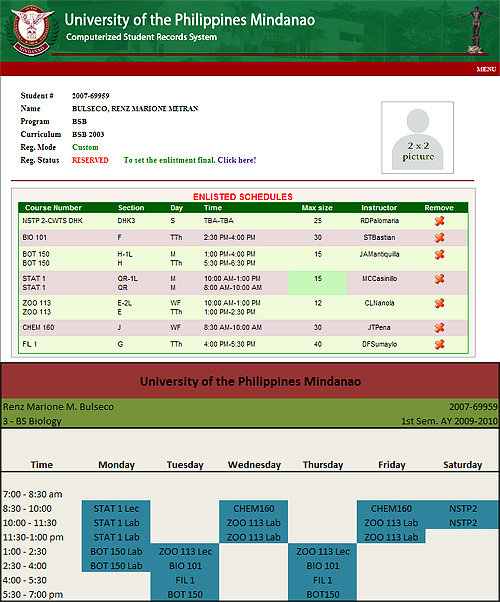The height and width of the screenshot is (602, 500).
Task: Click the Thursday BOT150 block
Action: point(323,594)
